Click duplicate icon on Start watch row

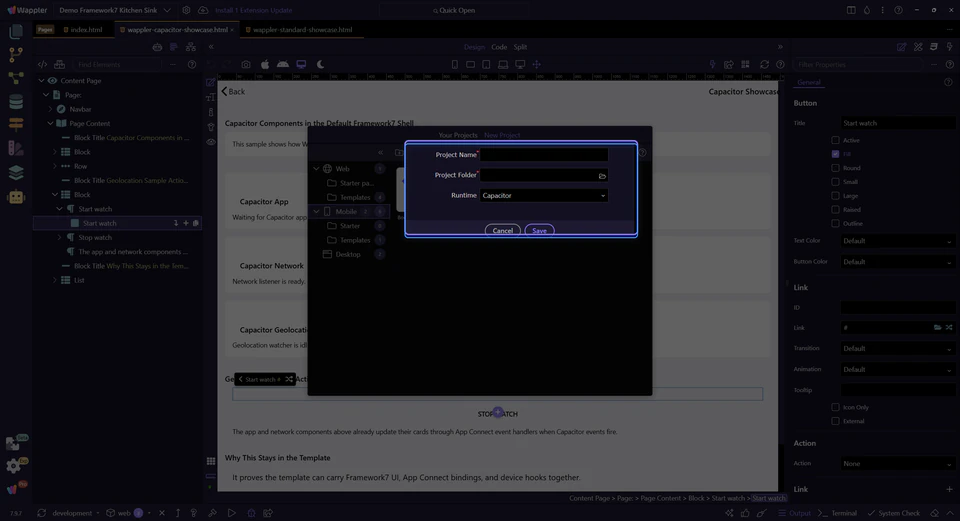196,223
